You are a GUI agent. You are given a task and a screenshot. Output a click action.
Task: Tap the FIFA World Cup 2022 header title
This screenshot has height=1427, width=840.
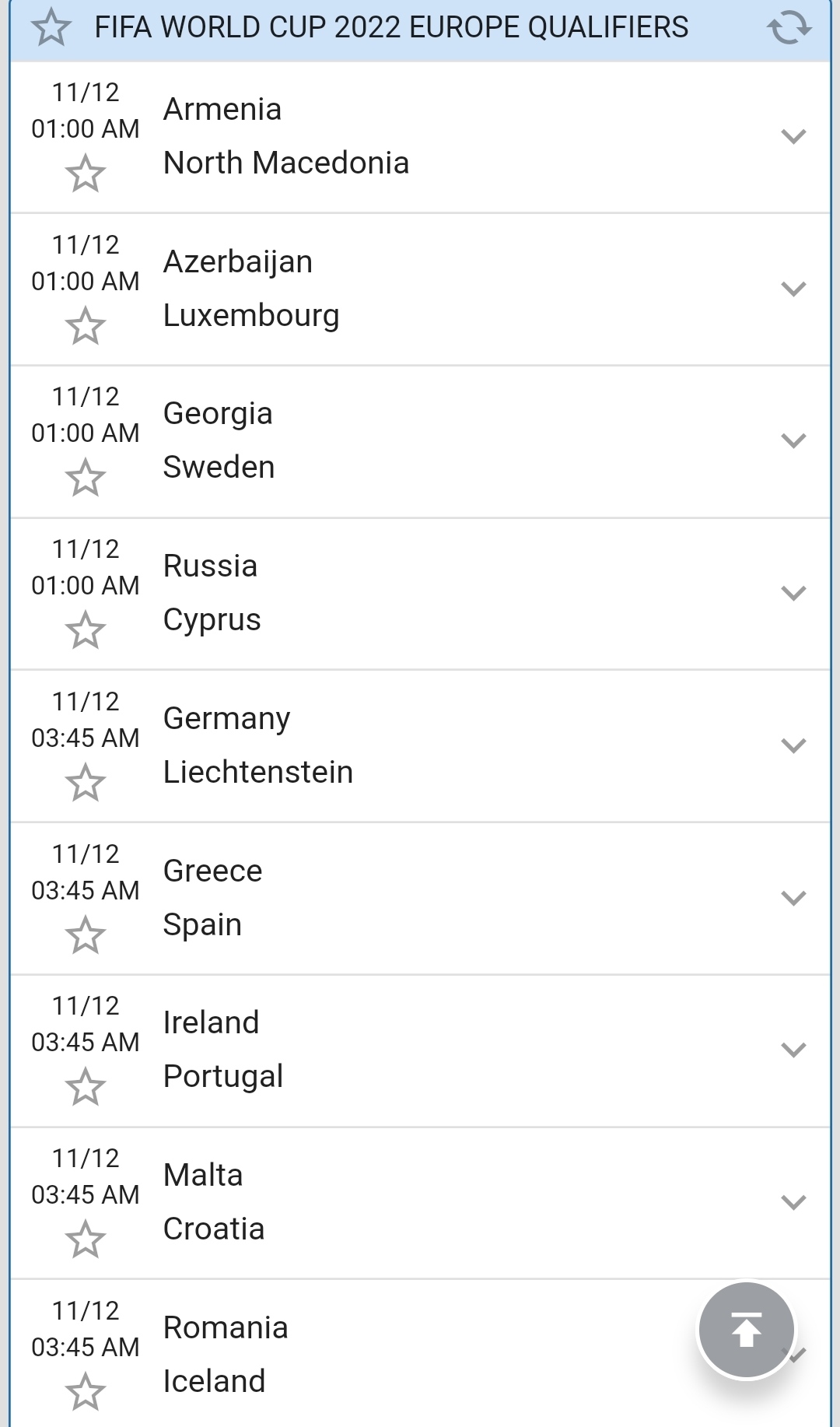pos(391,27)
